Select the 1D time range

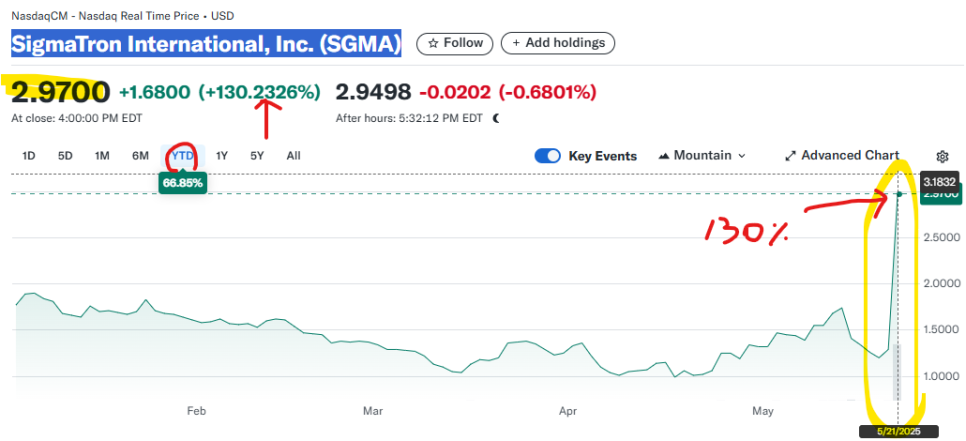(x=28, y=156)
